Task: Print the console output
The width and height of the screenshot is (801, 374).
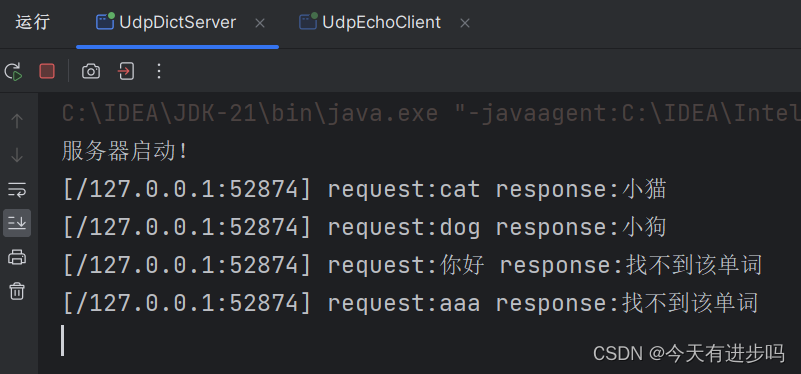Action: (x=17, y=257)
